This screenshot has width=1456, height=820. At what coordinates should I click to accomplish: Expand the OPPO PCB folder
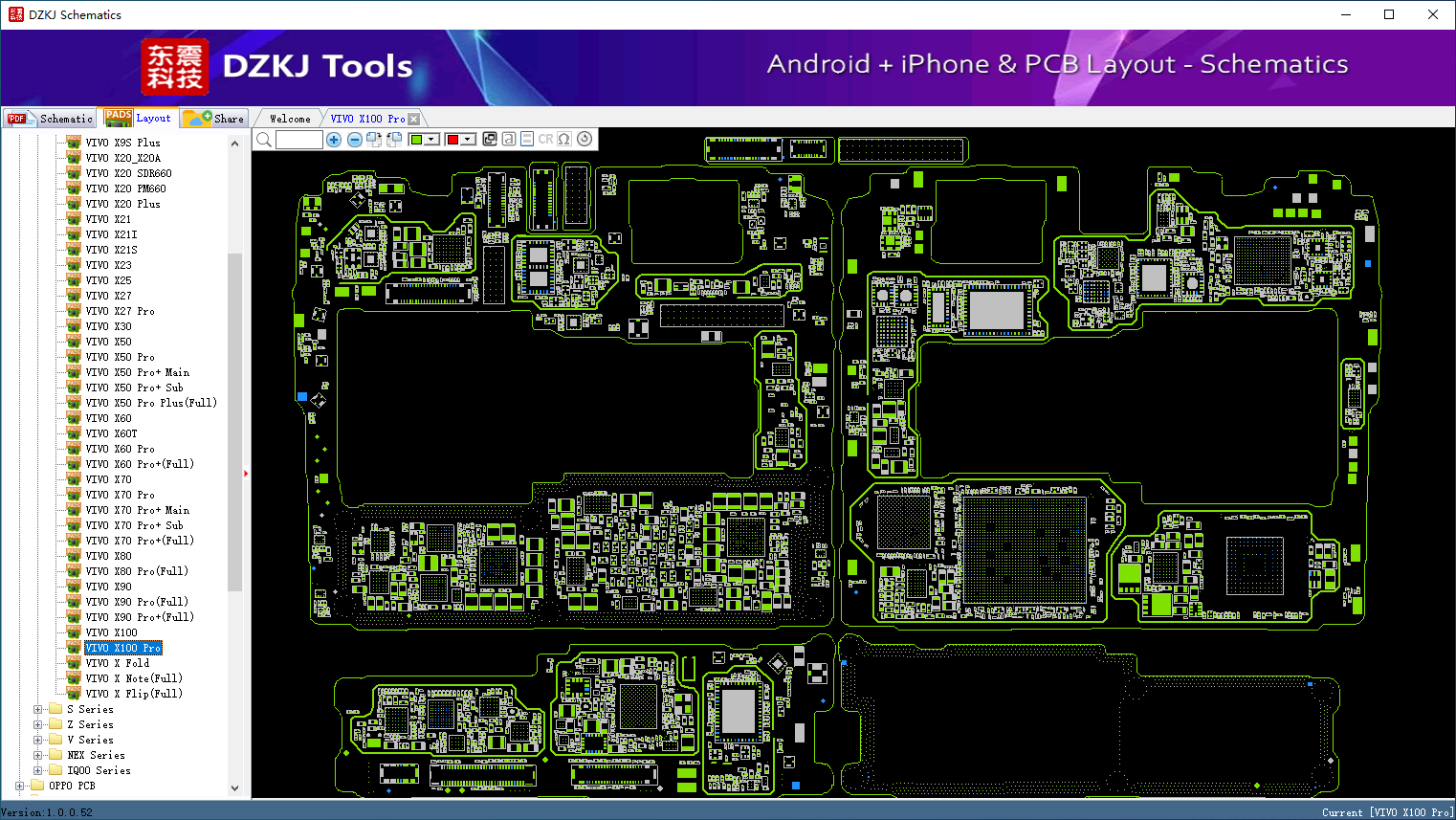[x=20, y=787]
